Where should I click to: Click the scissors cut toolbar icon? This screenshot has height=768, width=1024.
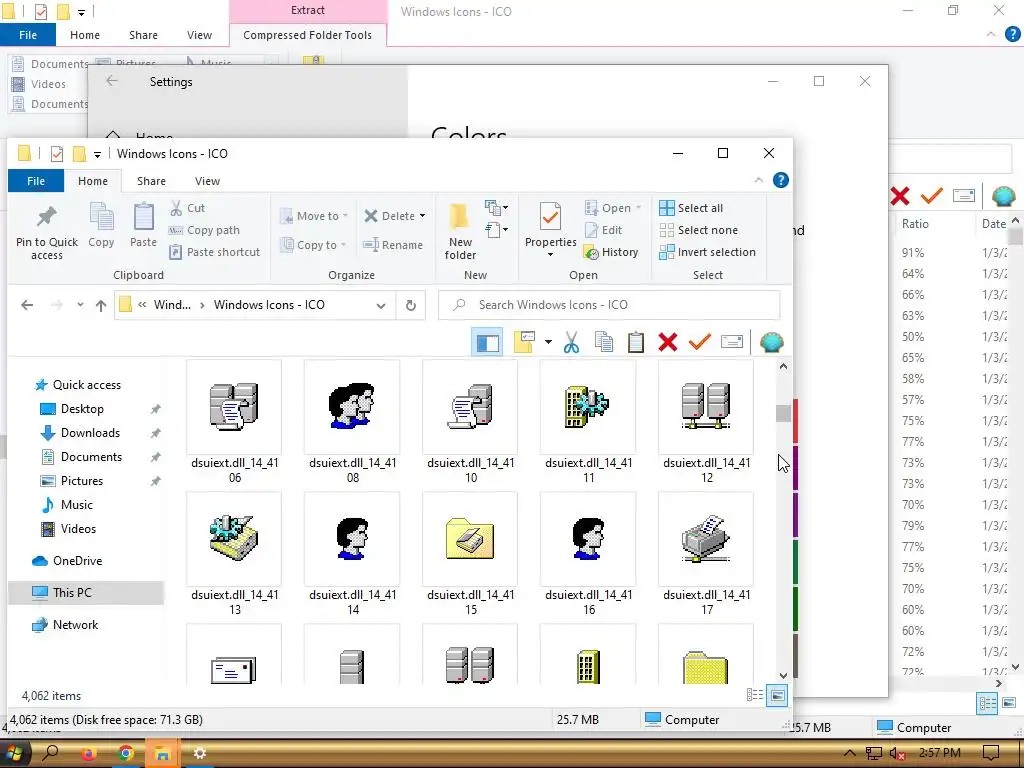[x=571, y=342]
